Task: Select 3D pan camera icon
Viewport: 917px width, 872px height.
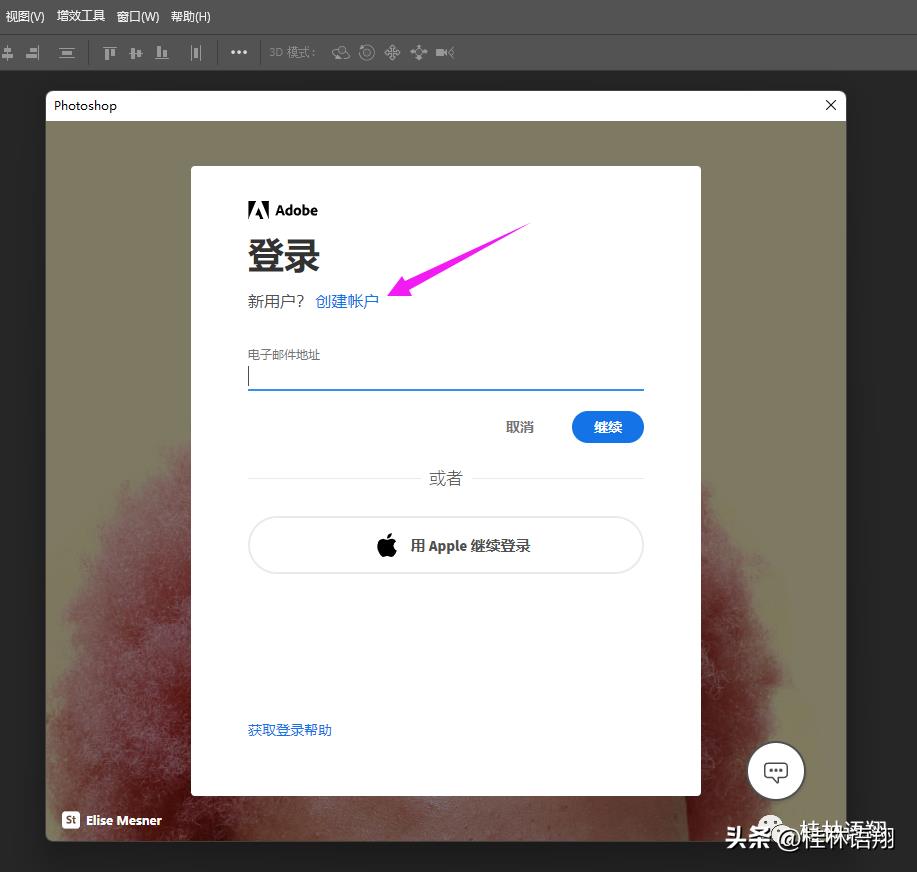Action: click(392, 53)
